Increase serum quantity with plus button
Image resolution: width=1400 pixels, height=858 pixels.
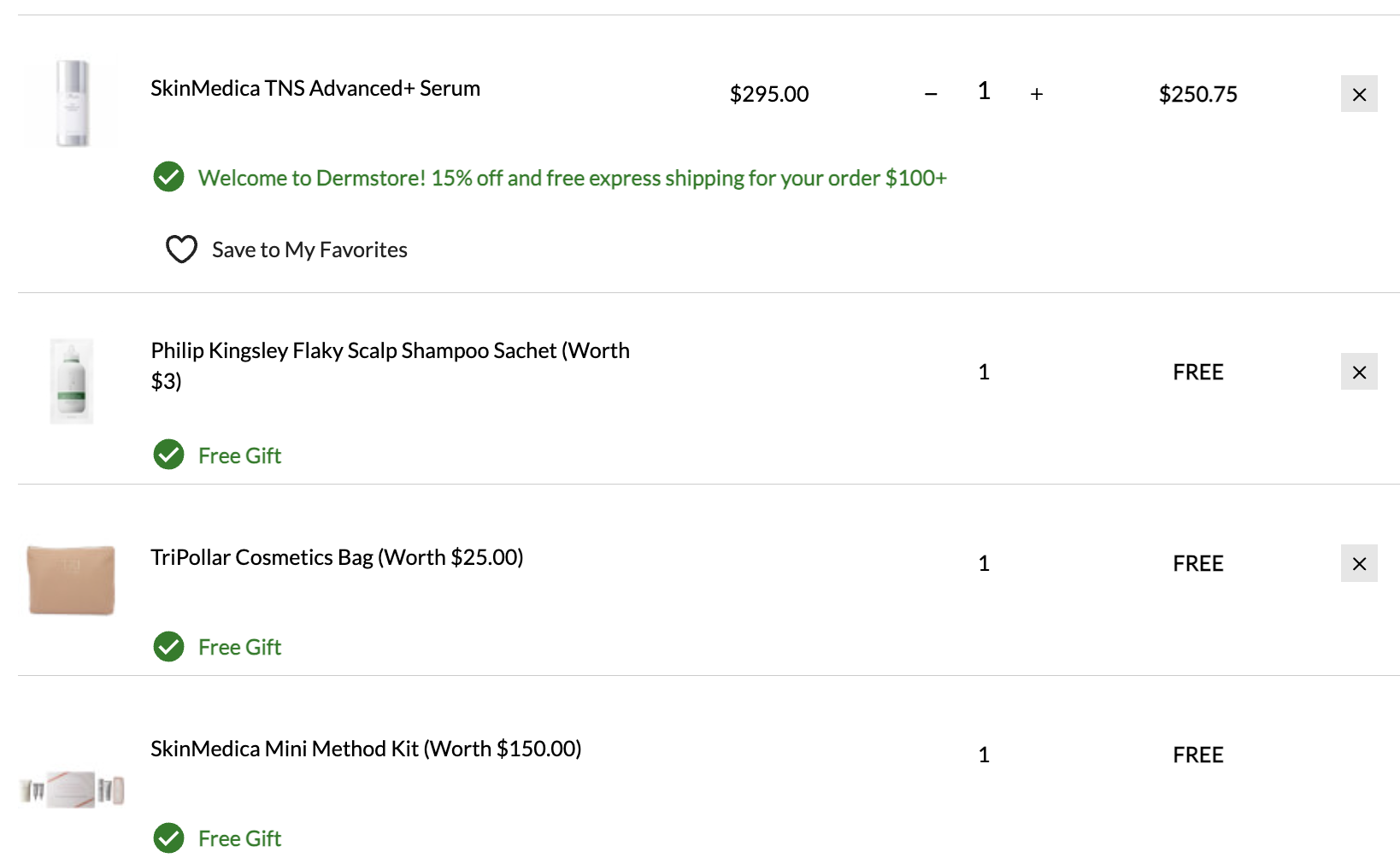1037,94
